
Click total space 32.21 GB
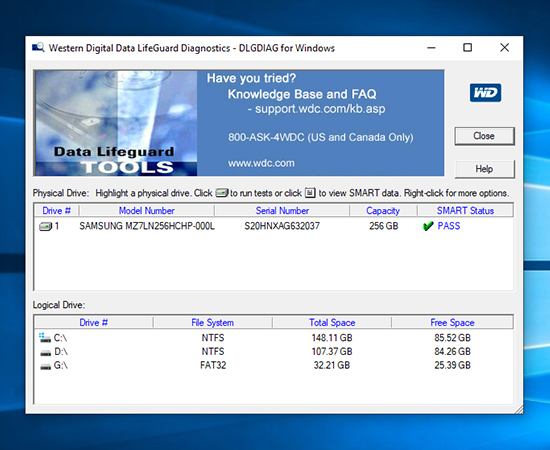click(x=331, y=365)
